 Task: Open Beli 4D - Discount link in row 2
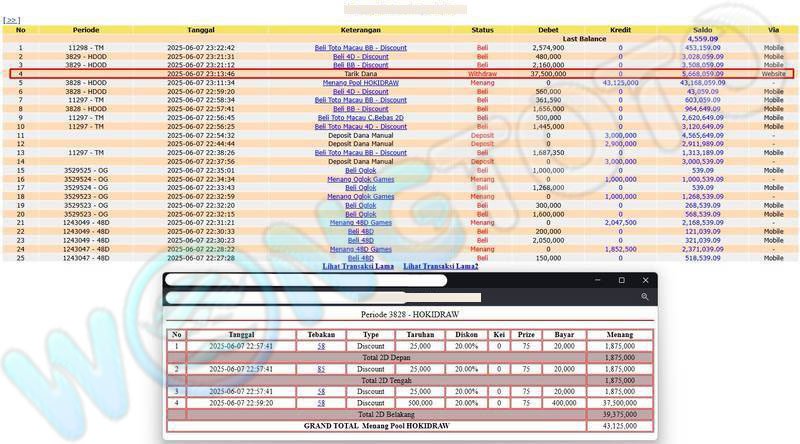point(360,56)
